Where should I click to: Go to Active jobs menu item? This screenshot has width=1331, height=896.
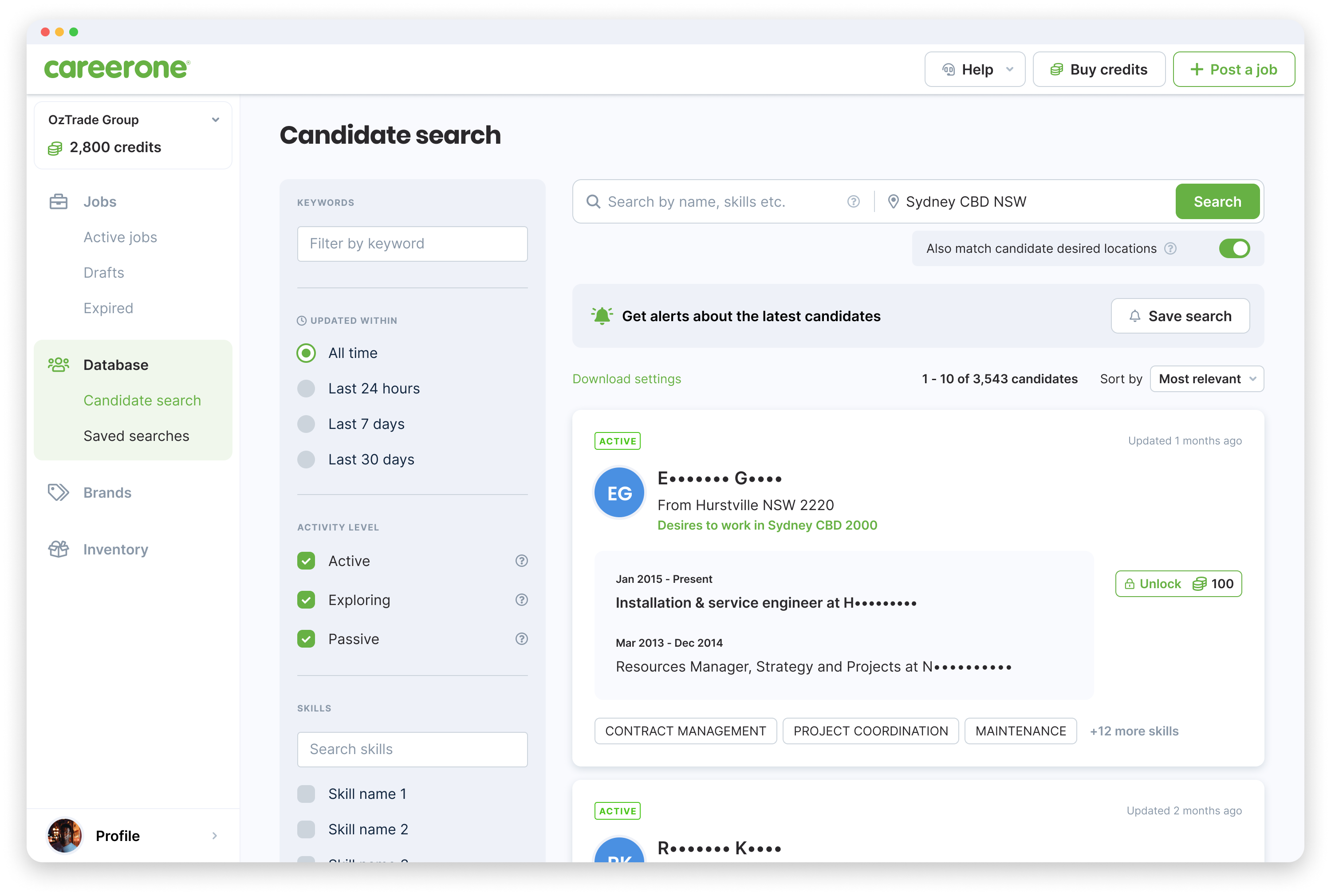[x=120, y=237]
